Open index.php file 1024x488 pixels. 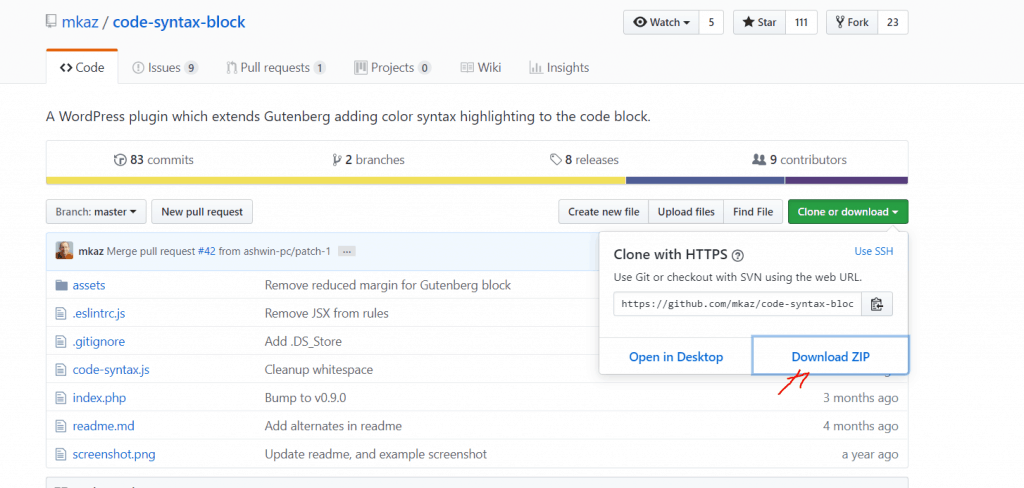click(x=99, y=398)
